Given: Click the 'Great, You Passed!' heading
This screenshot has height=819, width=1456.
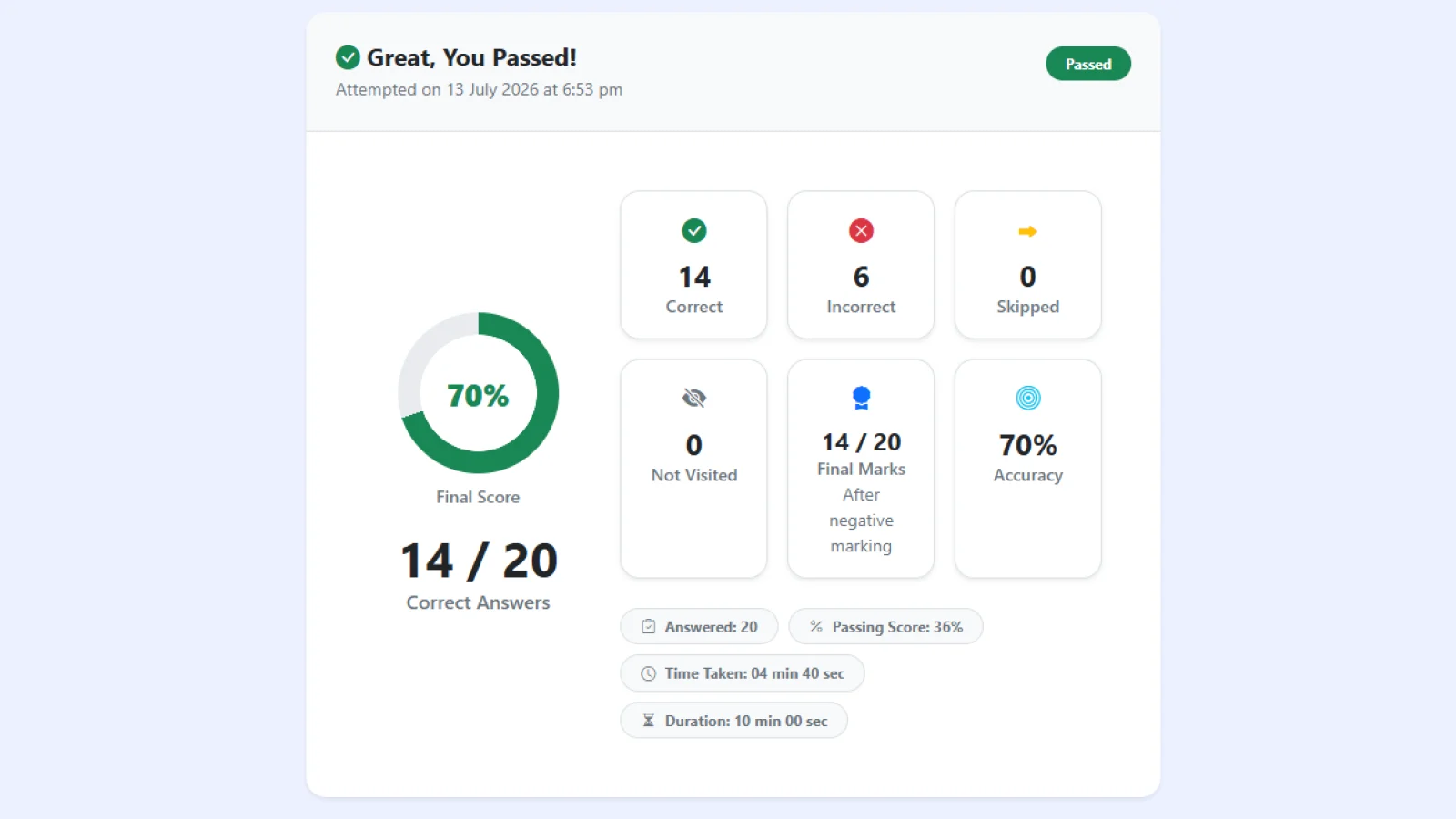Looking at the screenshot, I should [x=471, y=57].
